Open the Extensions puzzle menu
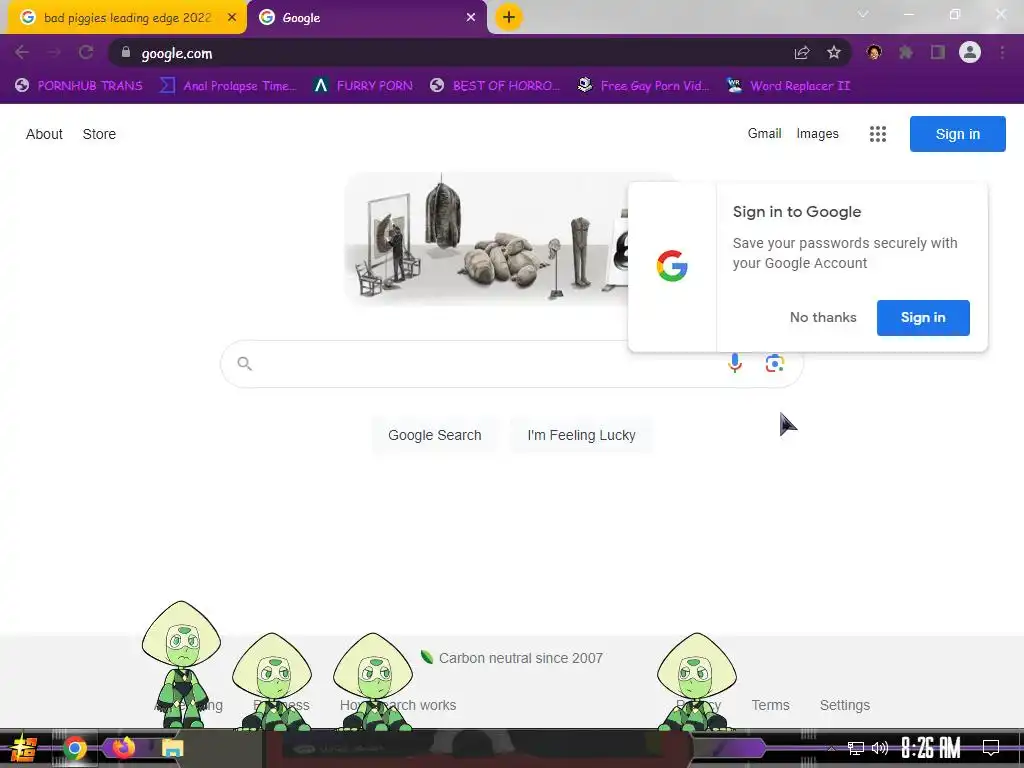The width and height of the screenshot is (1024, 768). 906,52
